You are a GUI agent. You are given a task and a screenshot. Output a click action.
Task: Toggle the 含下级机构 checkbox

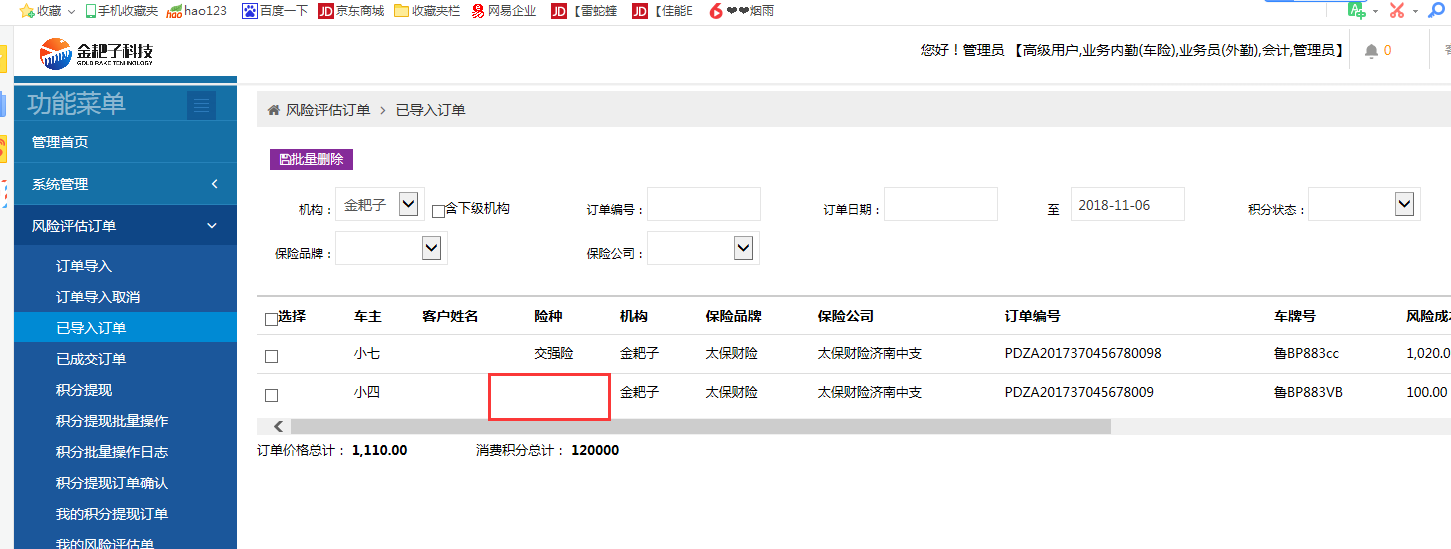coord(438,211)
